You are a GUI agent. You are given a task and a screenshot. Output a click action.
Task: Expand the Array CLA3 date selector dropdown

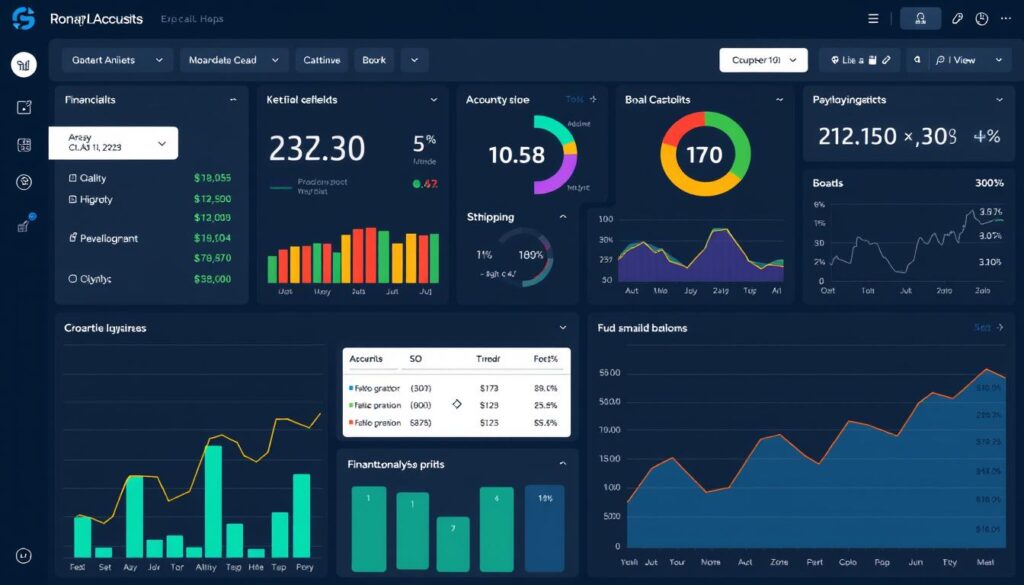tap(113, 142)
